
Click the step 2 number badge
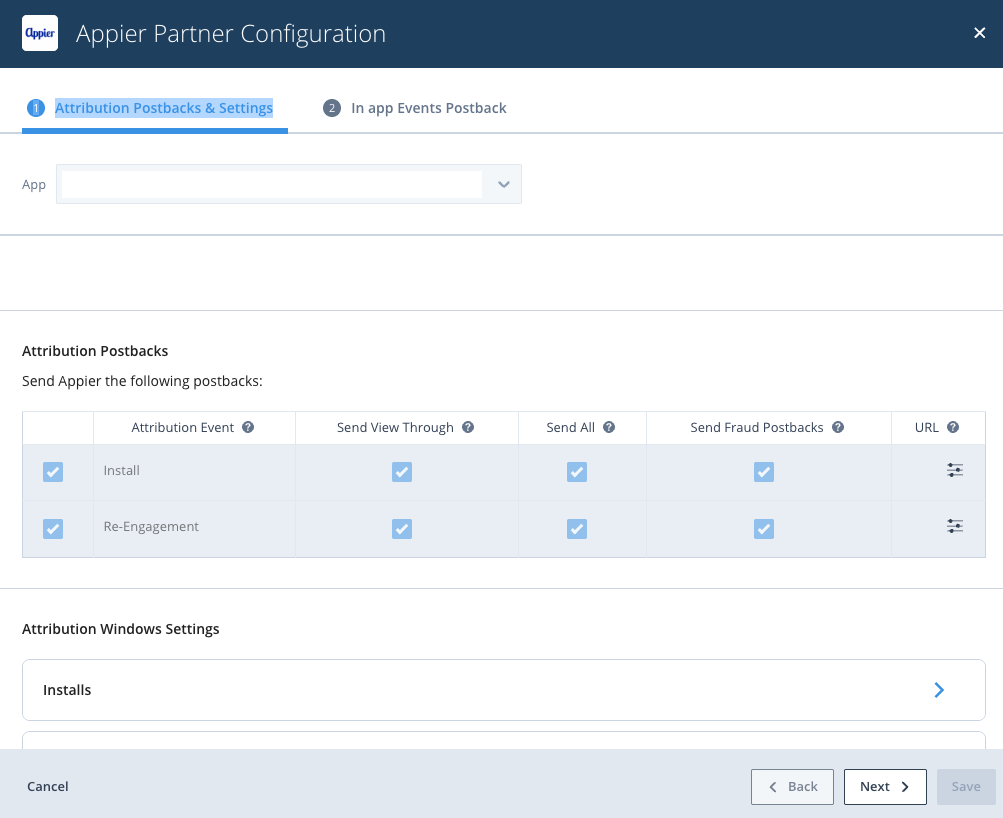331,108
